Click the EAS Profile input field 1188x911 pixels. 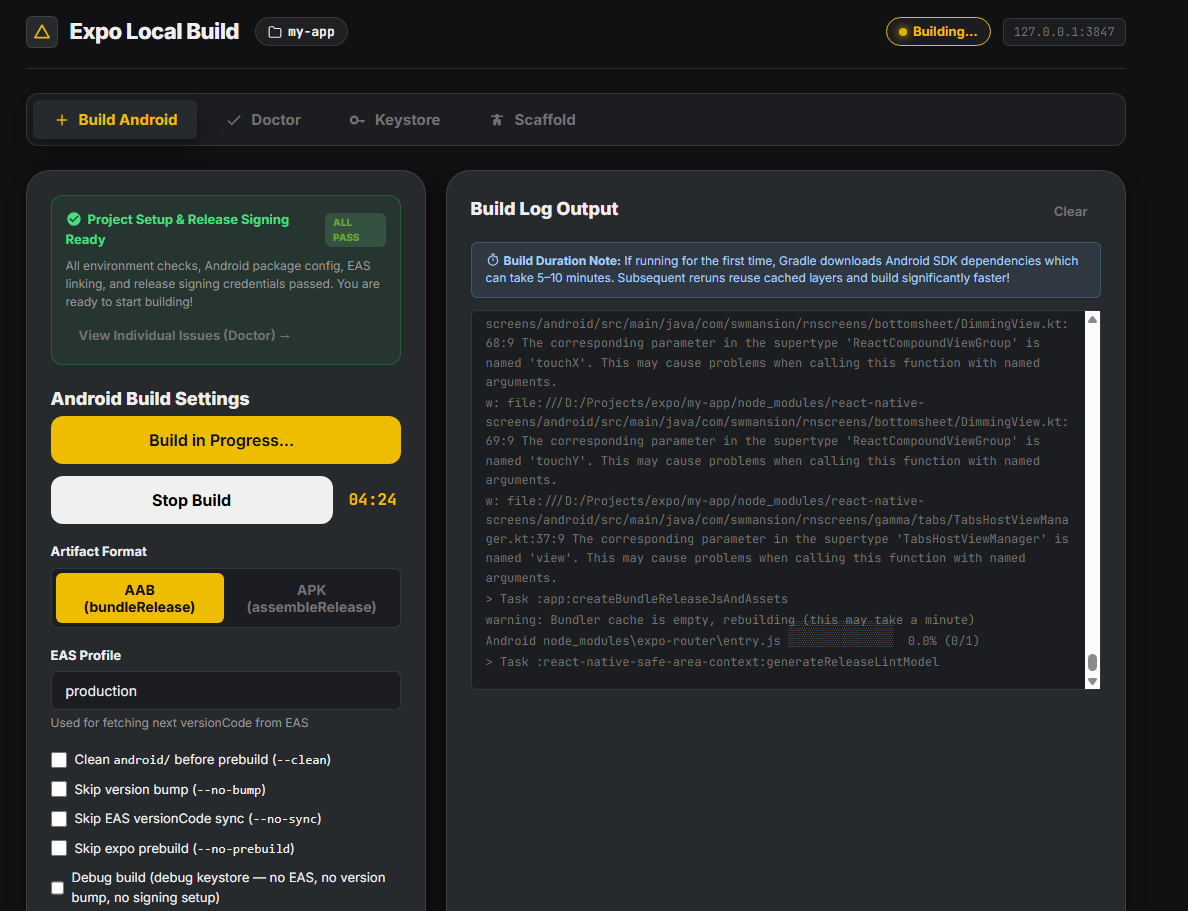(x=226, y=690)
